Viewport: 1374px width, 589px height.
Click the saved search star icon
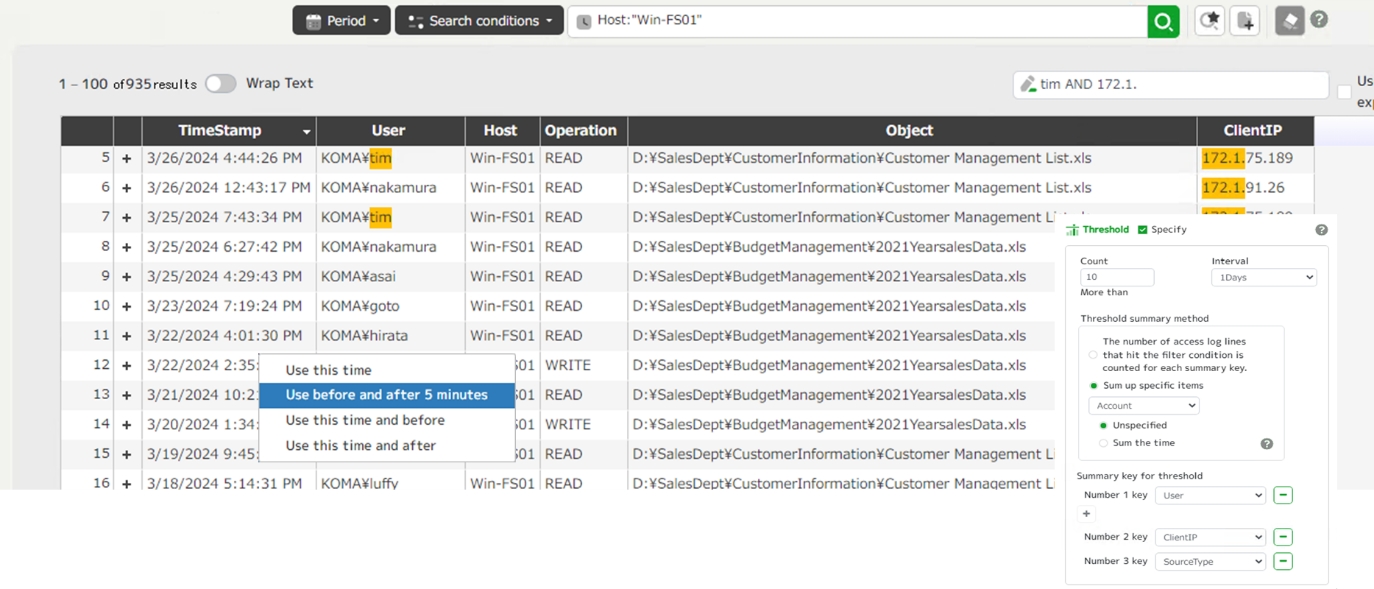[1210, 21]
